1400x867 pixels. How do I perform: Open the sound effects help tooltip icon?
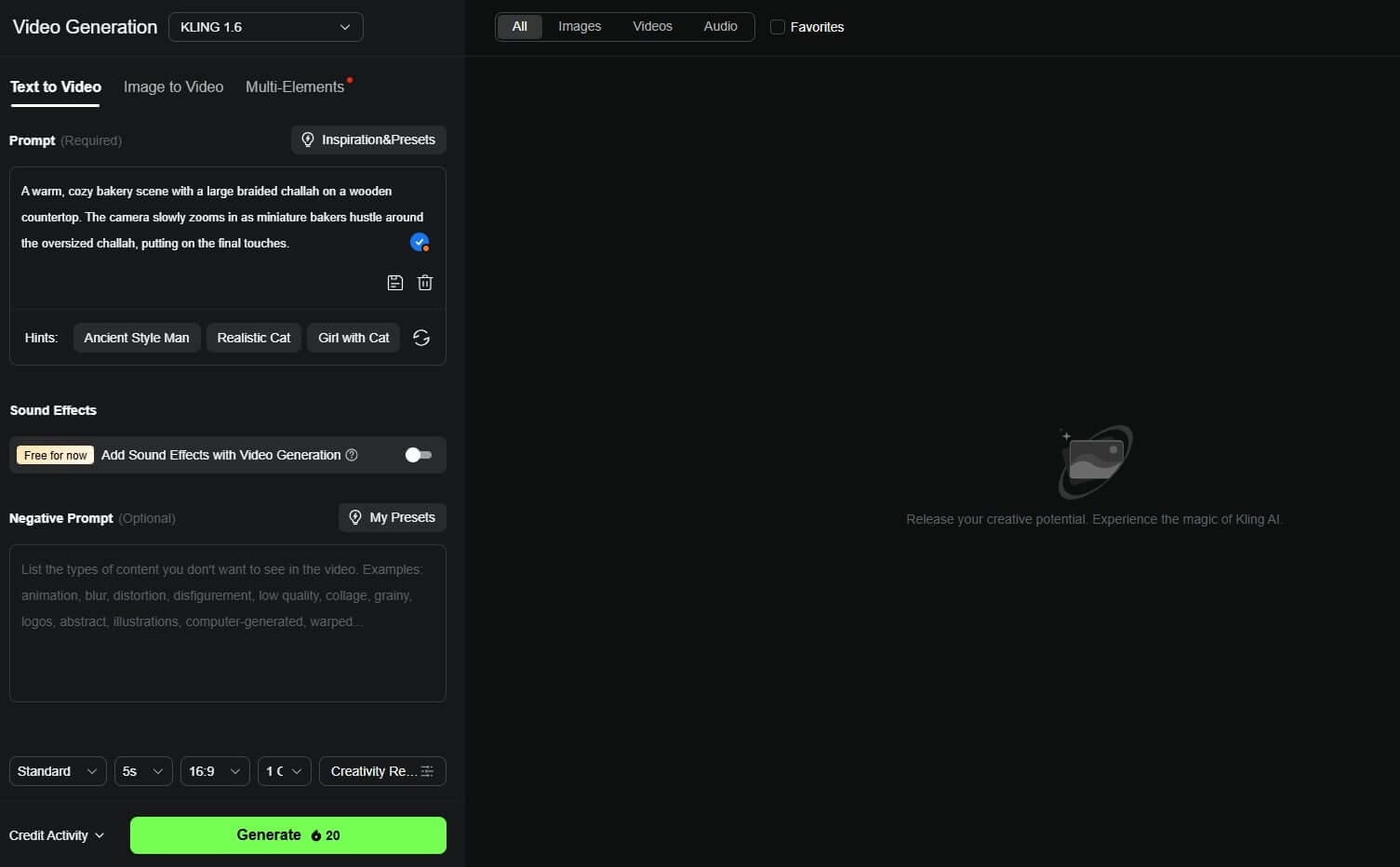pos(352,455)
